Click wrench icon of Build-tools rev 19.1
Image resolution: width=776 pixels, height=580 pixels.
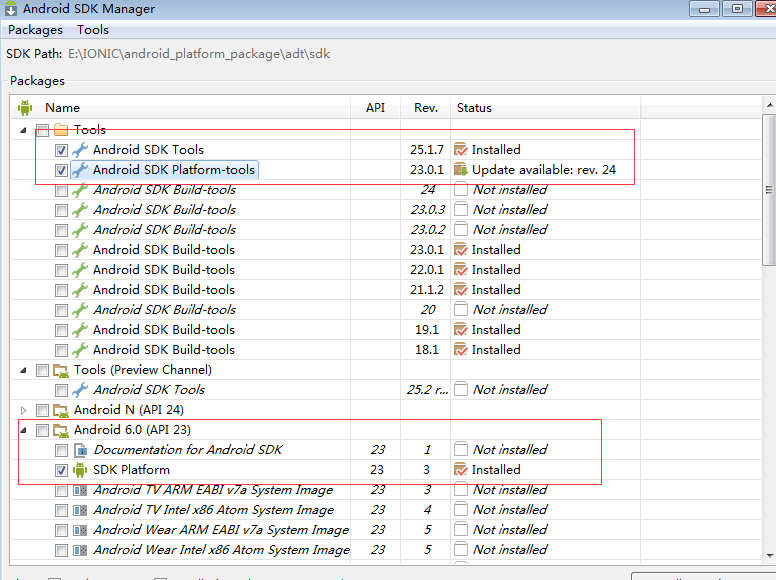click(80, 330)
